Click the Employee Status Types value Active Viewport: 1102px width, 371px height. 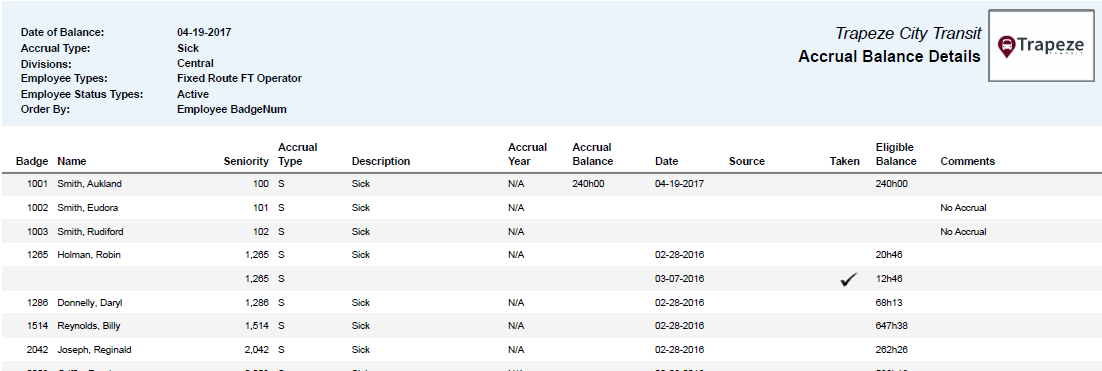tap(193, 94)
